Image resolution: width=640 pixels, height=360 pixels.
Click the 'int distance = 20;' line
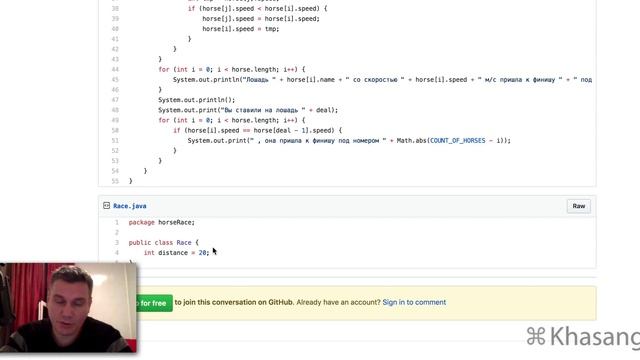tap(176, 253)
